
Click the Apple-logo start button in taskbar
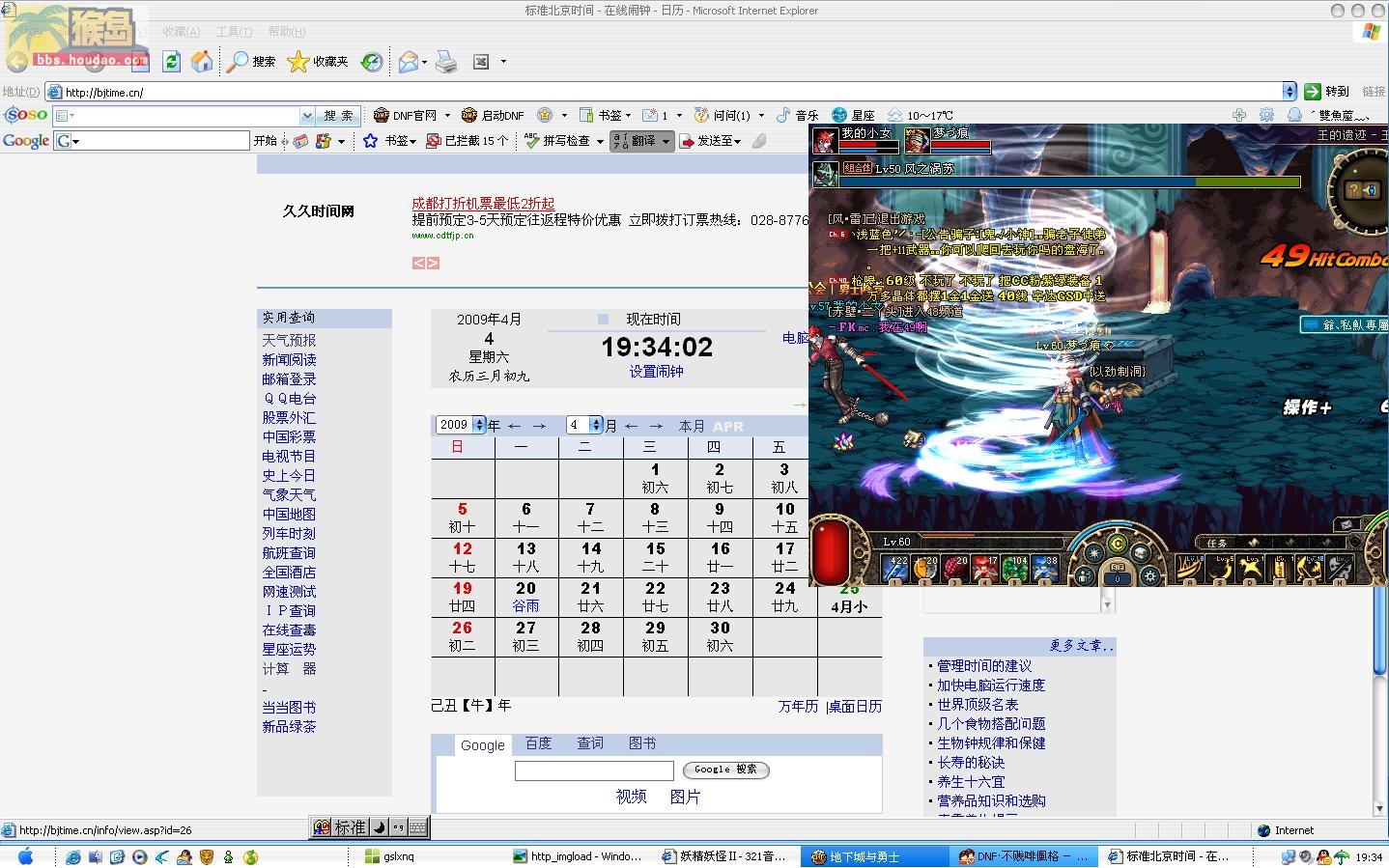click(26, 856)
